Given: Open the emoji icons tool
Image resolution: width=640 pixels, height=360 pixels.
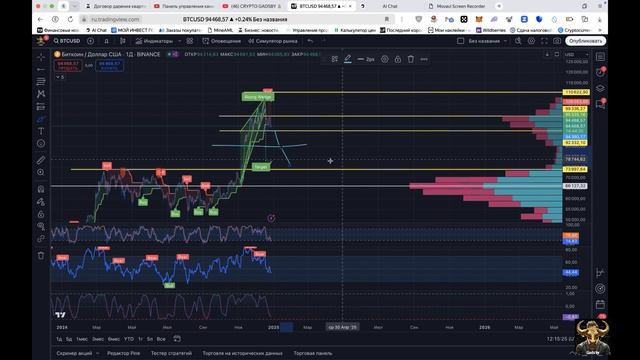Looking at the screenshot, I should click(x=41, y=143).
